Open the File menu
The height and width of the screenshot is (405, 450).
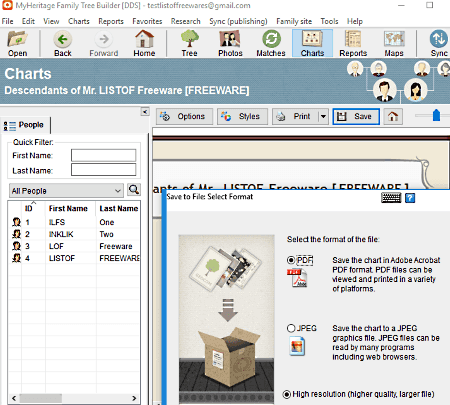(x=7, y=21)
